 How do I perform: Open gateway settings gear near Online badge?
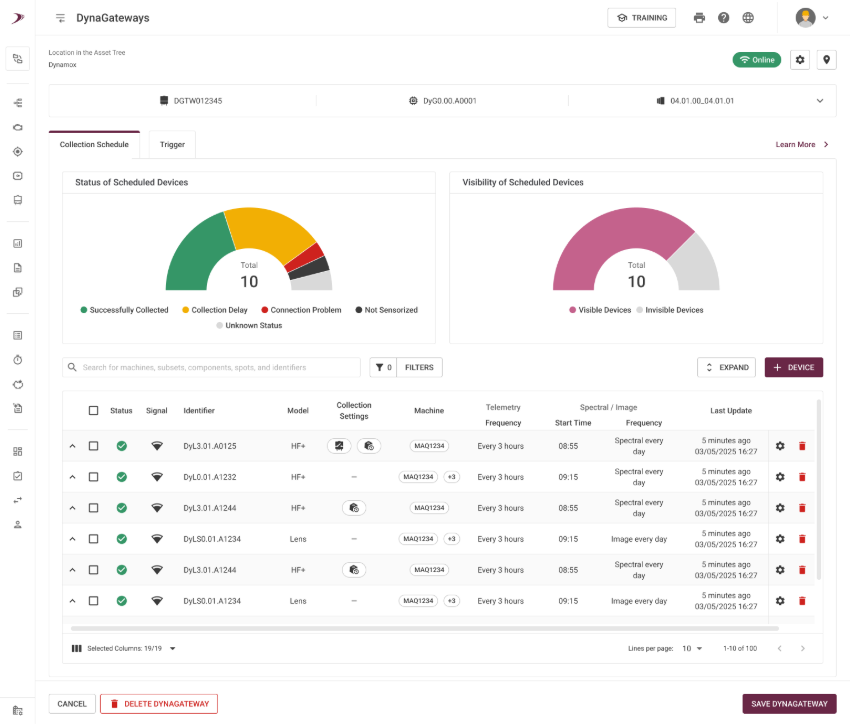pos(800,60)
